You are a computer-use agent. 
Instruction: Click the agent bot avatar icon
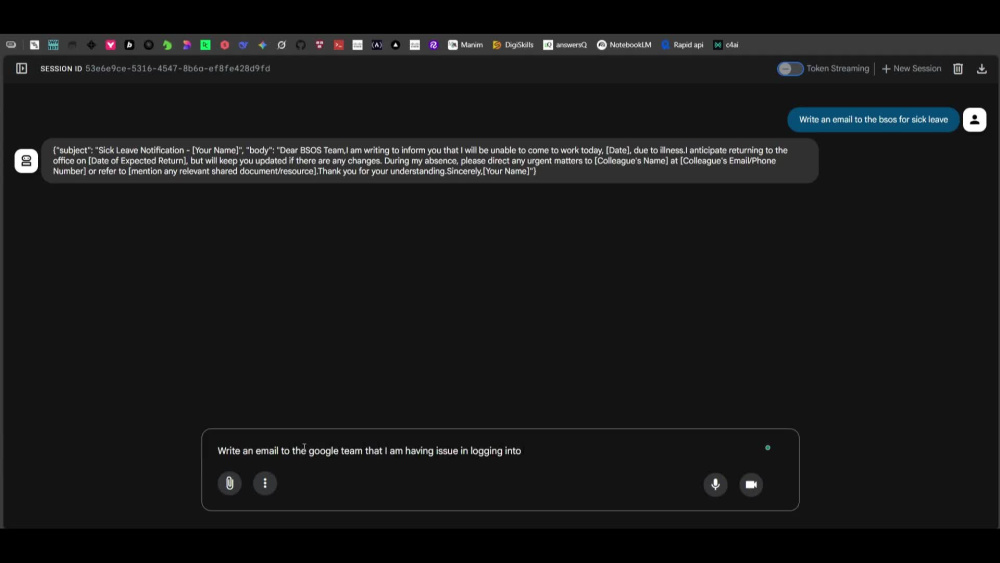coord(26,161)
